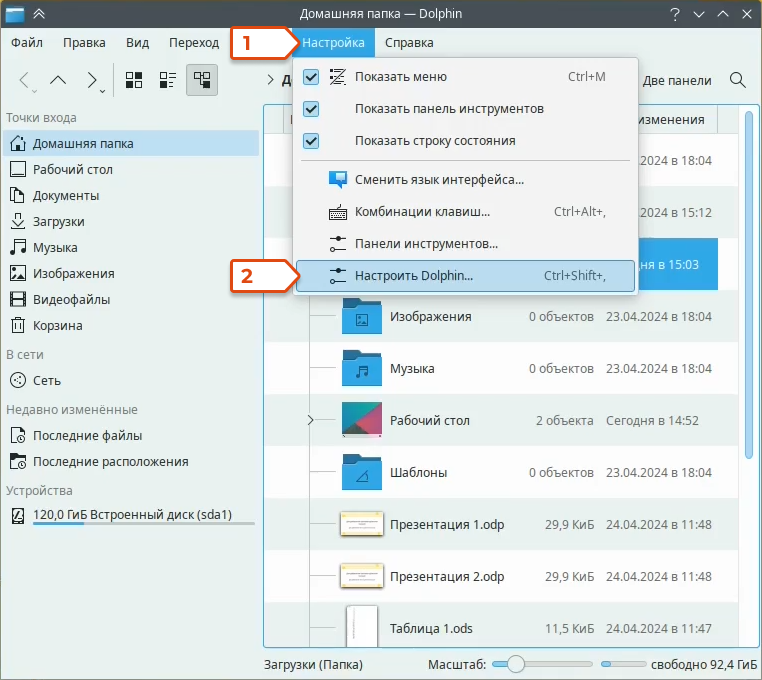762x680 pixels.
Task: Choose Комбинации клавиш menu entry
Action: tap(465, 212)
